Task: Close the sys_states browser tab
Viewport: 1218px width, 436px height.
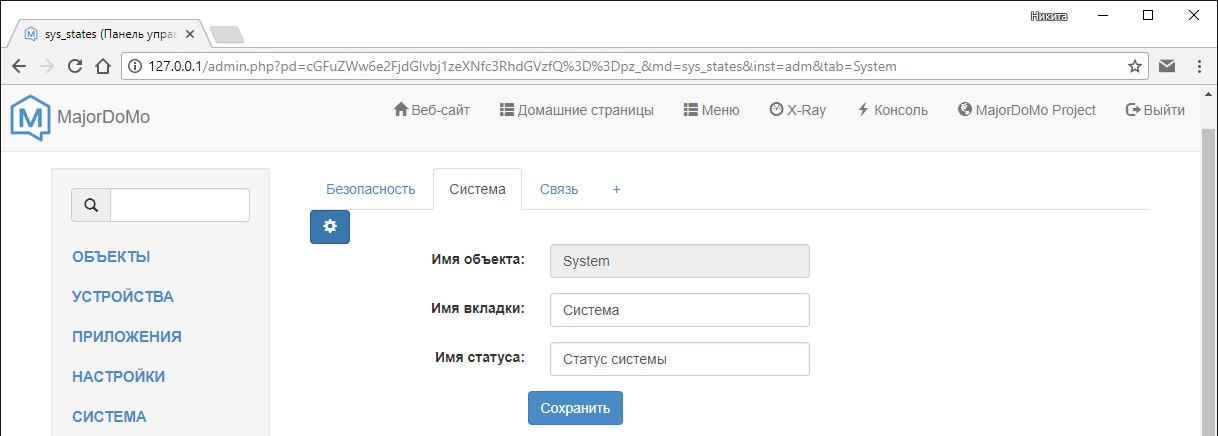Action: click(x=190, y=34)
